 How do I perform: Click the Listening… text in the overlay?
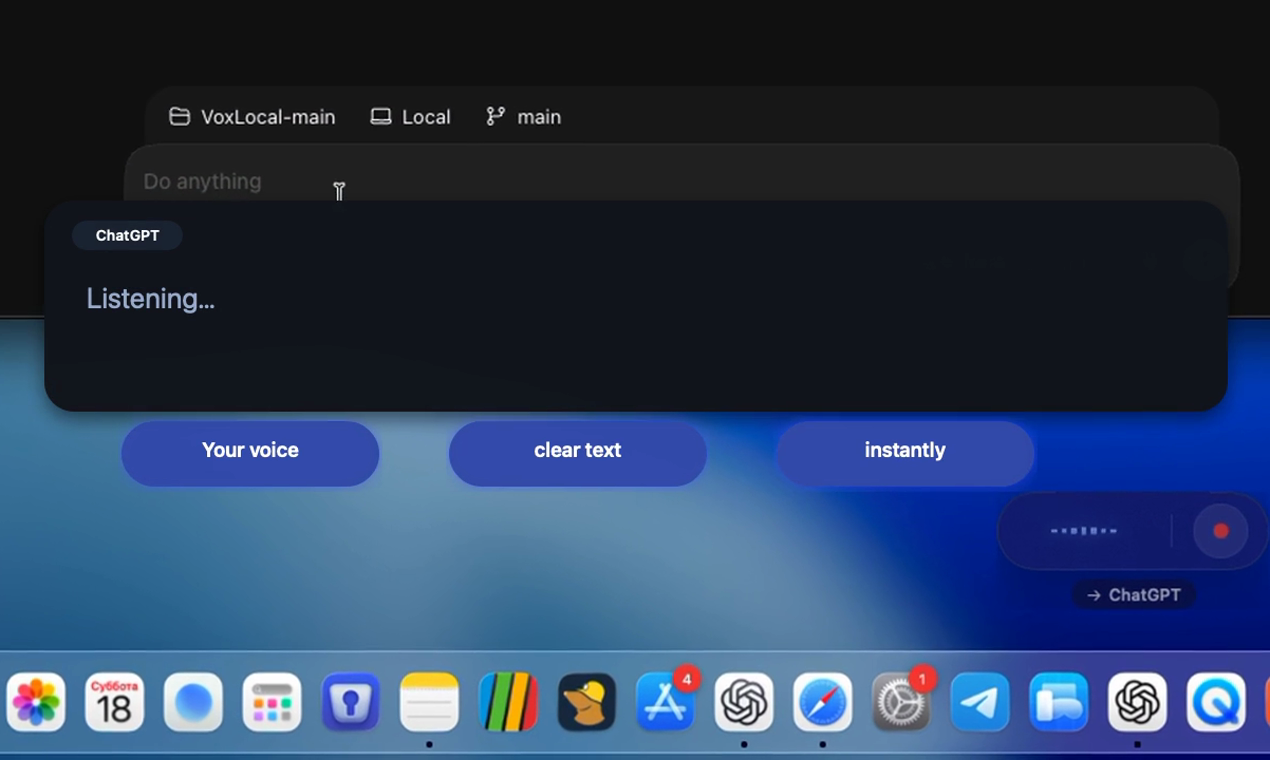pyautogui.click(x=150, y=299)
